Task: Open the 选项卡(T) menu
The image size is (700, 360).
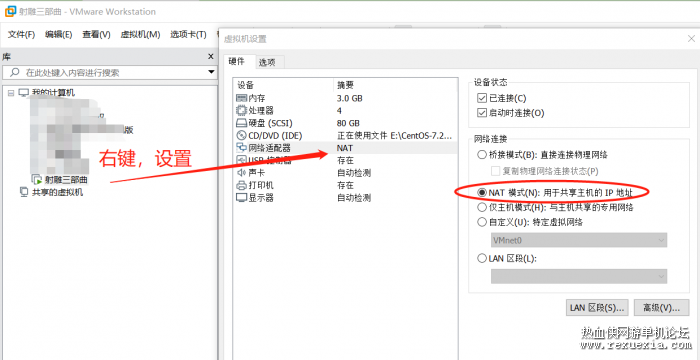Action: click(188, 34)
